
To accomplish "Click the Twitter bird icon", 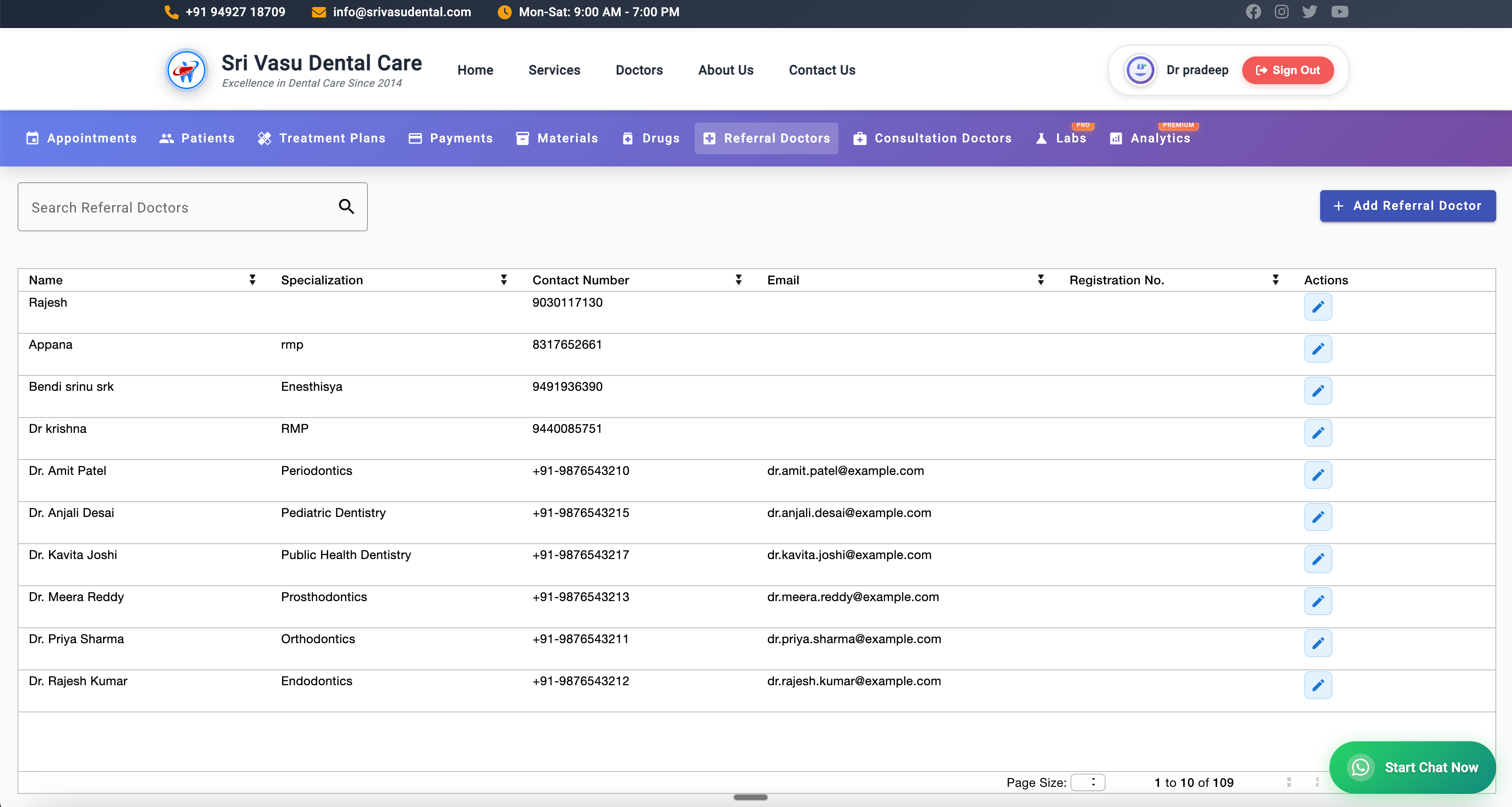I will click(1310, 12).
